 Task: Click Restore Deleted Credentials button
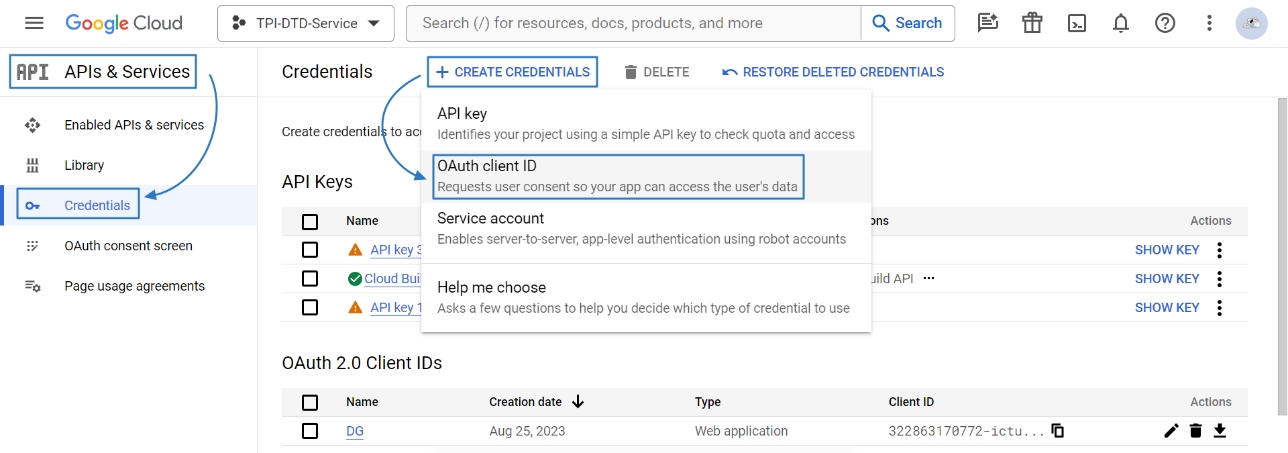pos(832,72)
